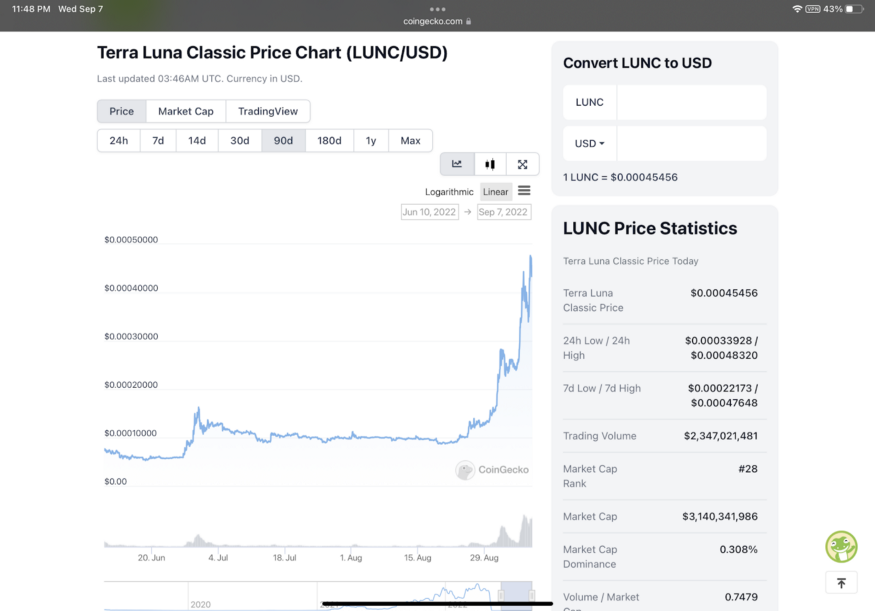This screenshot has height=611, width=875.
Task: Tap the scroll-to-top arrow button
Action: pos(842,583)
